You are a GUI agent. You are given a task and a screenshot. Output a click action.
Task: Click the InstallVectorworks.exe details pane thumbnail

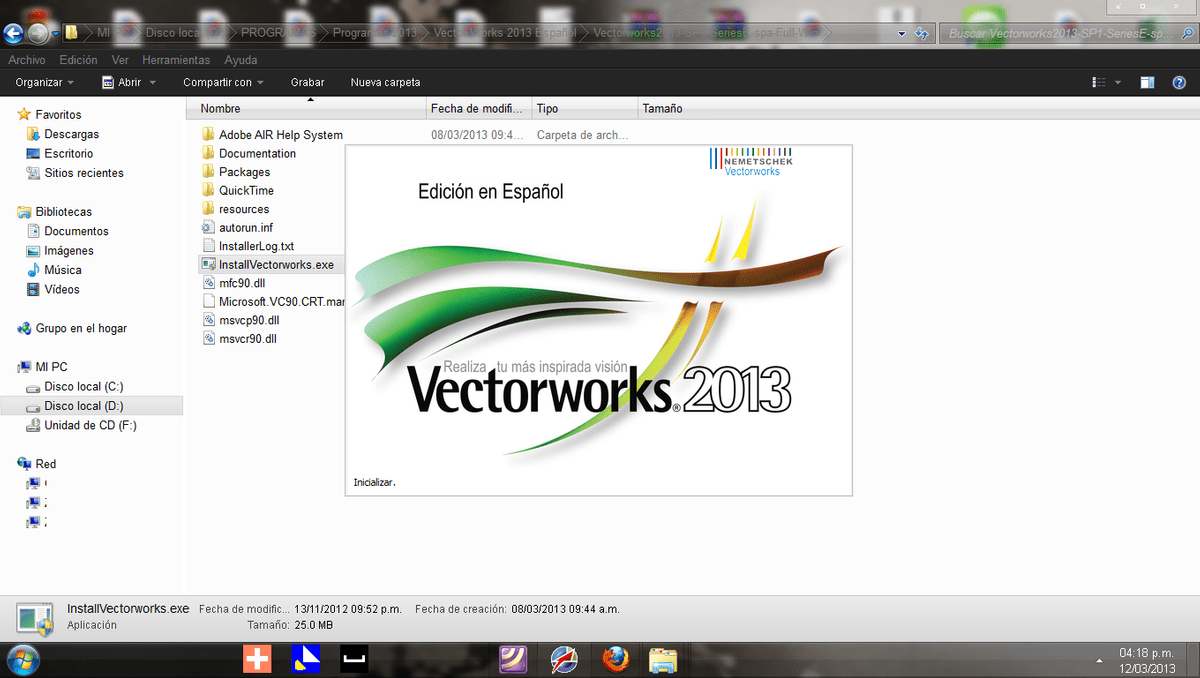click(x=34, y=617)
